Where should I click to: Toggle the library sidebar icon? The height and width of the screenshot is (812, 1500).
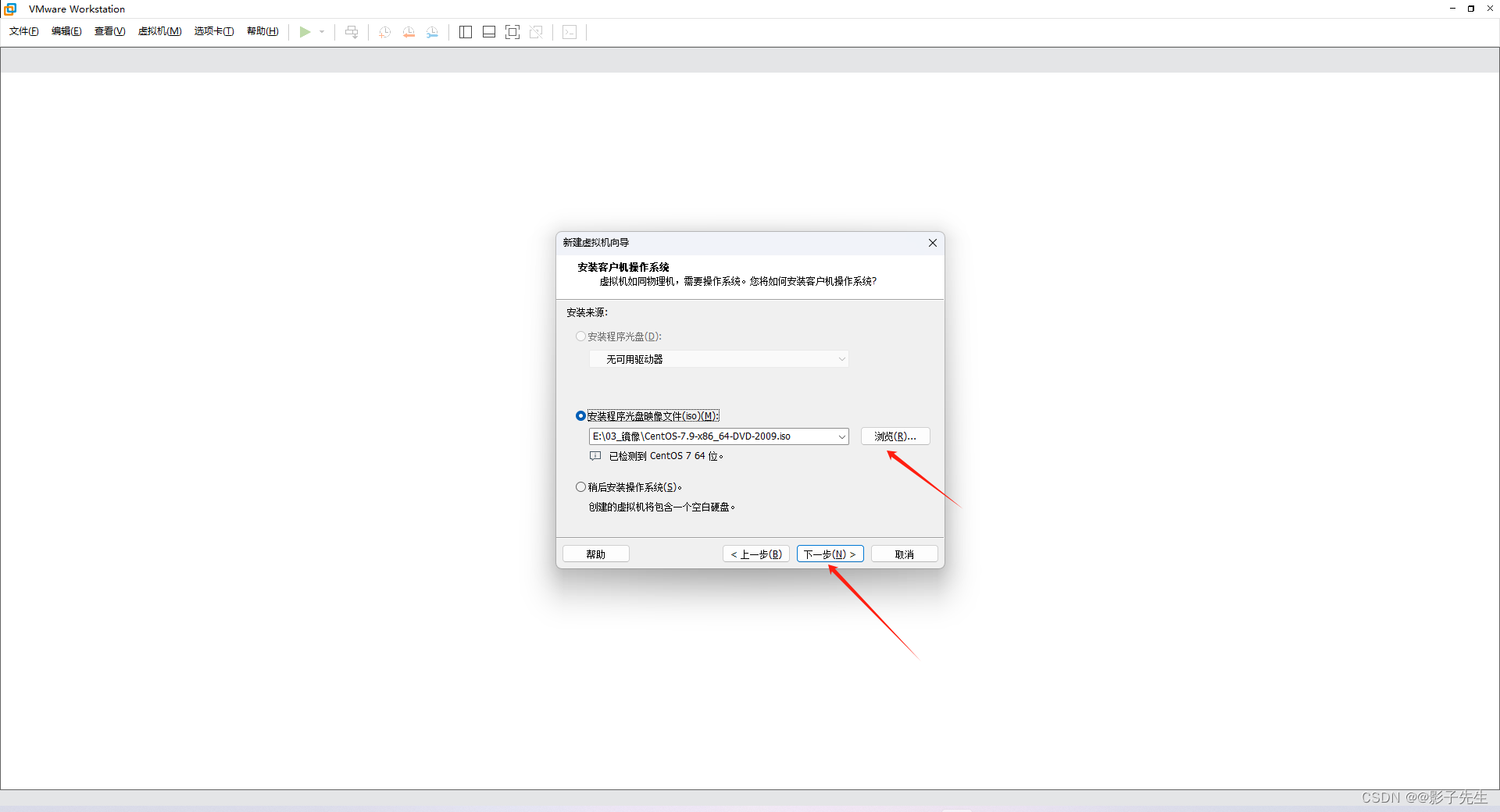[x=466, y=32]
